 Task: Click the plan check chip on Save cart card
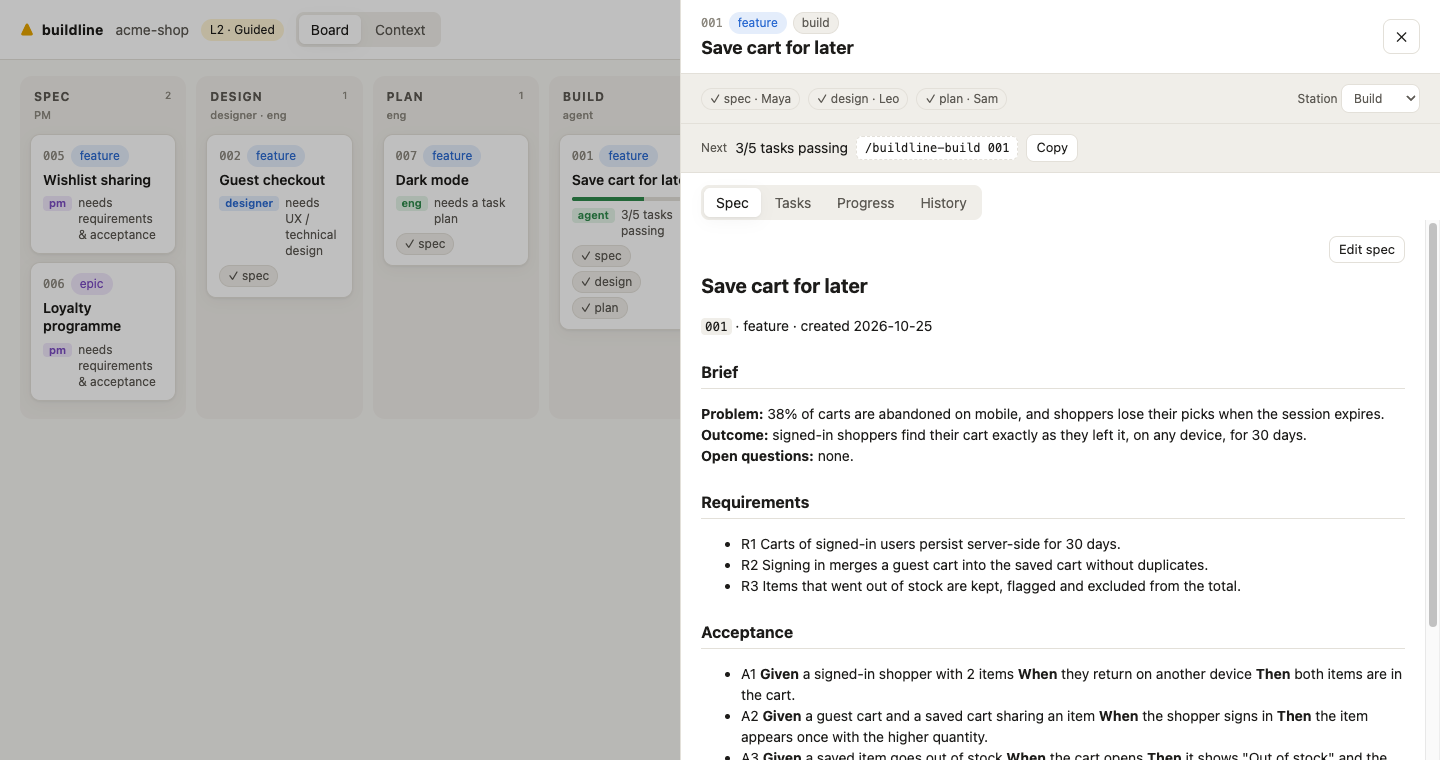tap(600, 308)
